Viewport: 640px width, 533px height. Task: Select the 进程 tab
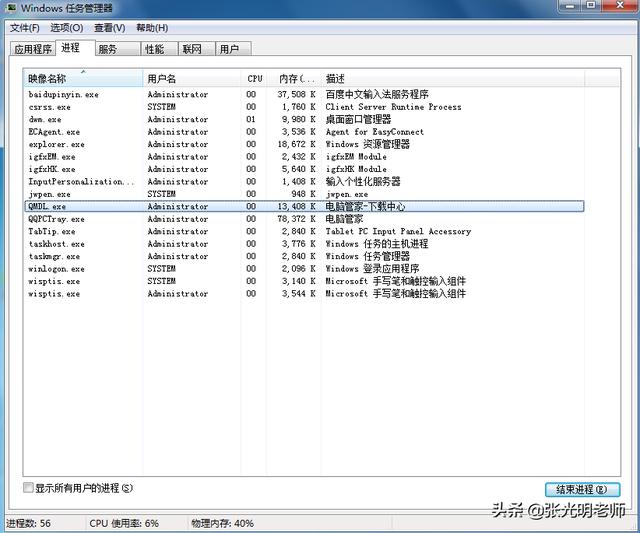[x=75, y=48]
